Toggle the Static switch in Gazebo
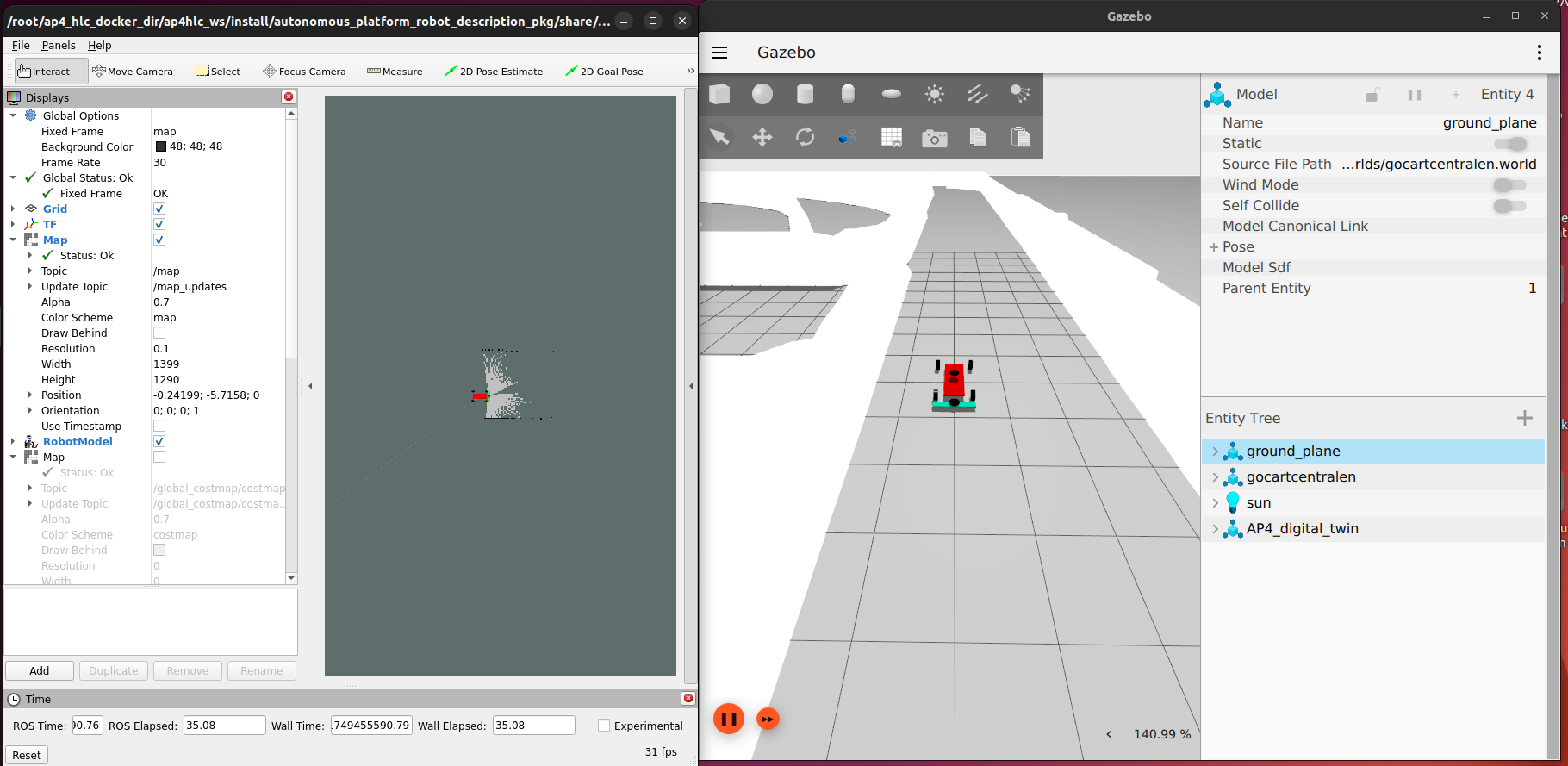This screenshot has height=766, width=1568. coord(1510,144)
